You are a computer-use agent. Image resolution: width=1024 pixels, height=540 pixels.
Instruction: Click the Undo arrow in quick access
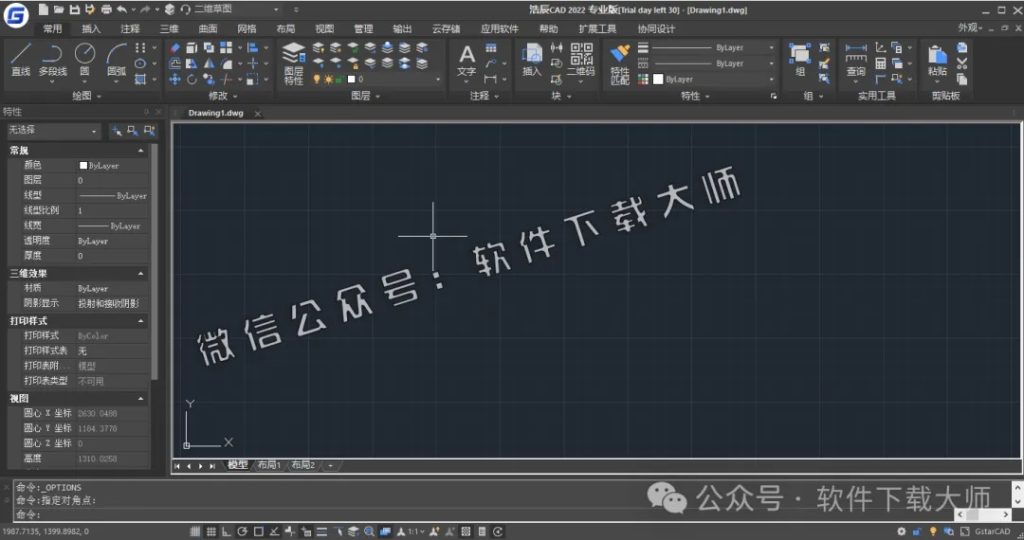tap(122, 10)
